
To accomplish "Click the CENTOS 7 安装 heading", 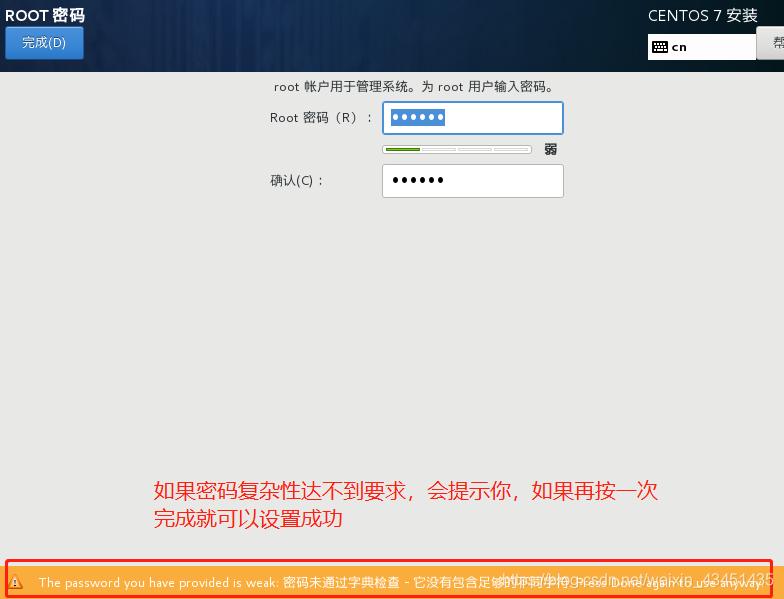I will click(x=702, y=16).
